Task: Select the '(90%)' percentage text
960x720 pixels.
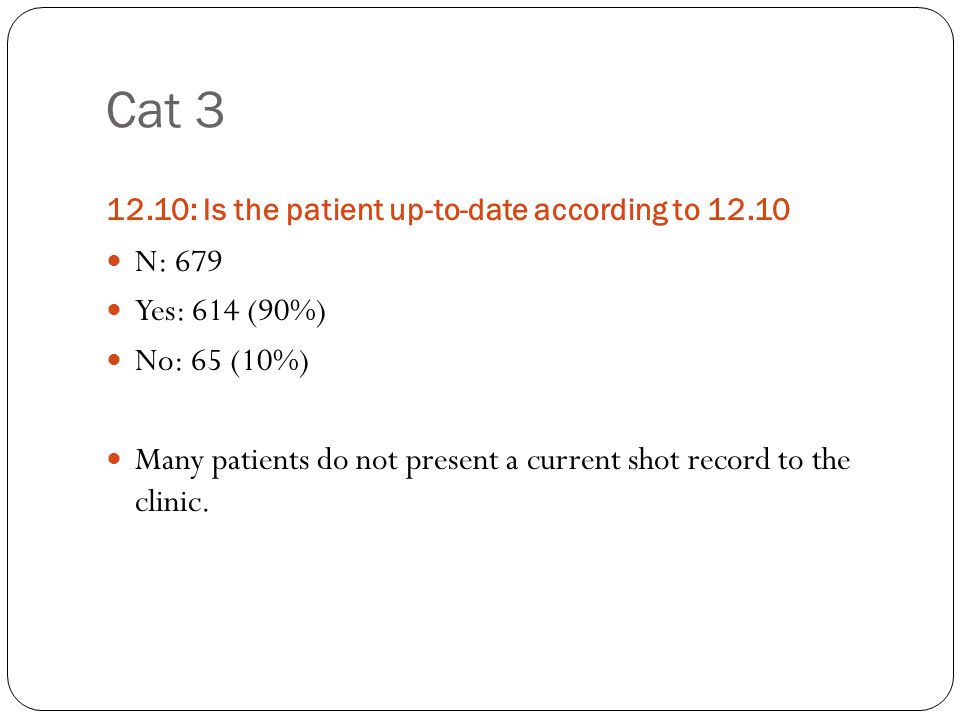Action: [x=287, y=311]
